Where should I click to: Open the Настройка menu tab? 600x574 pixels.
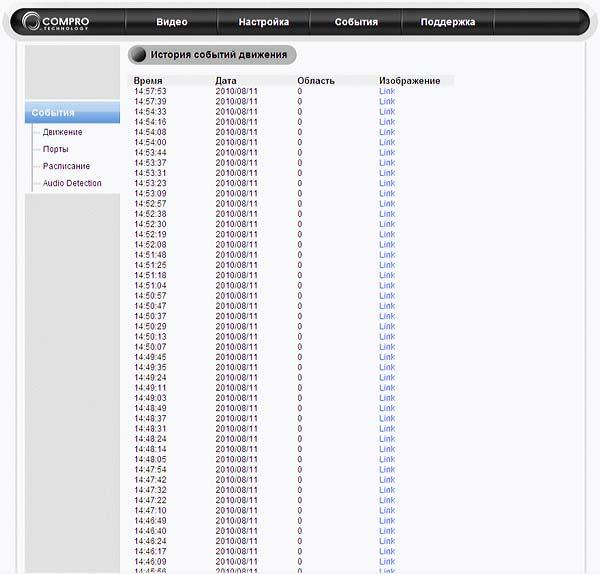coord(264,22)
